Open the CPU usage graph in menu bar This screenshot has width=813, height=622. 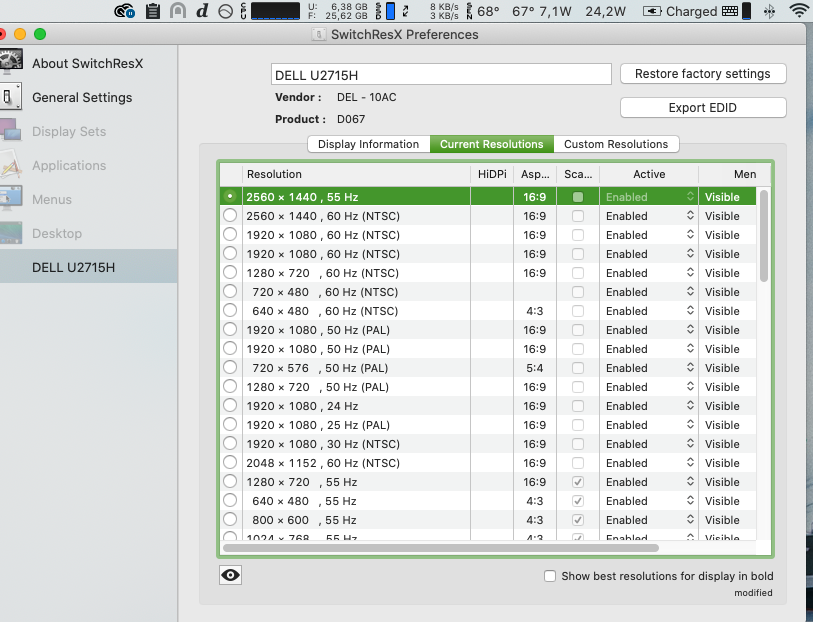275,11
